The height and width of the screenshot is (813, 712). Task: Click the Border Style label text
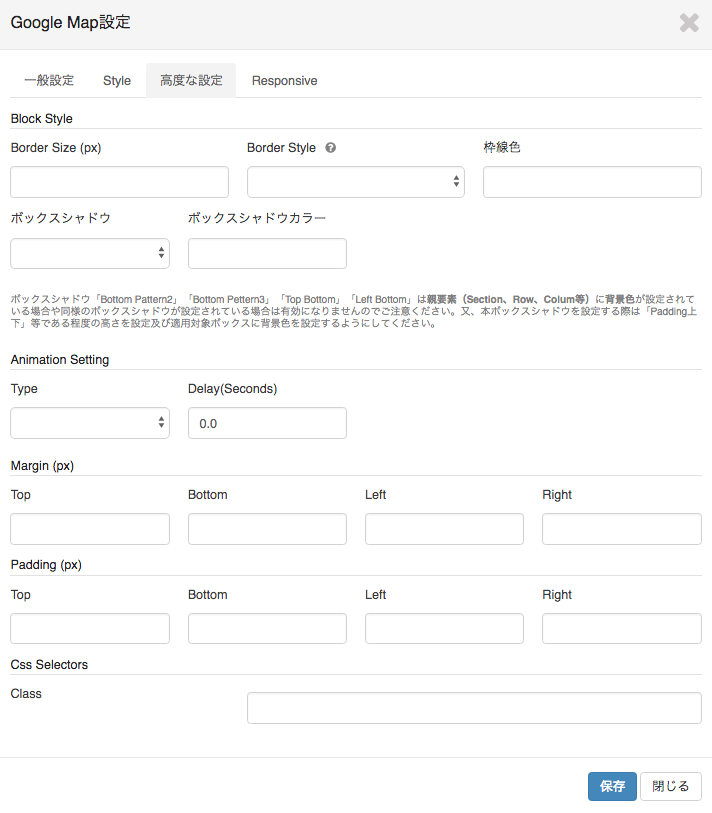tap(281, 148)
